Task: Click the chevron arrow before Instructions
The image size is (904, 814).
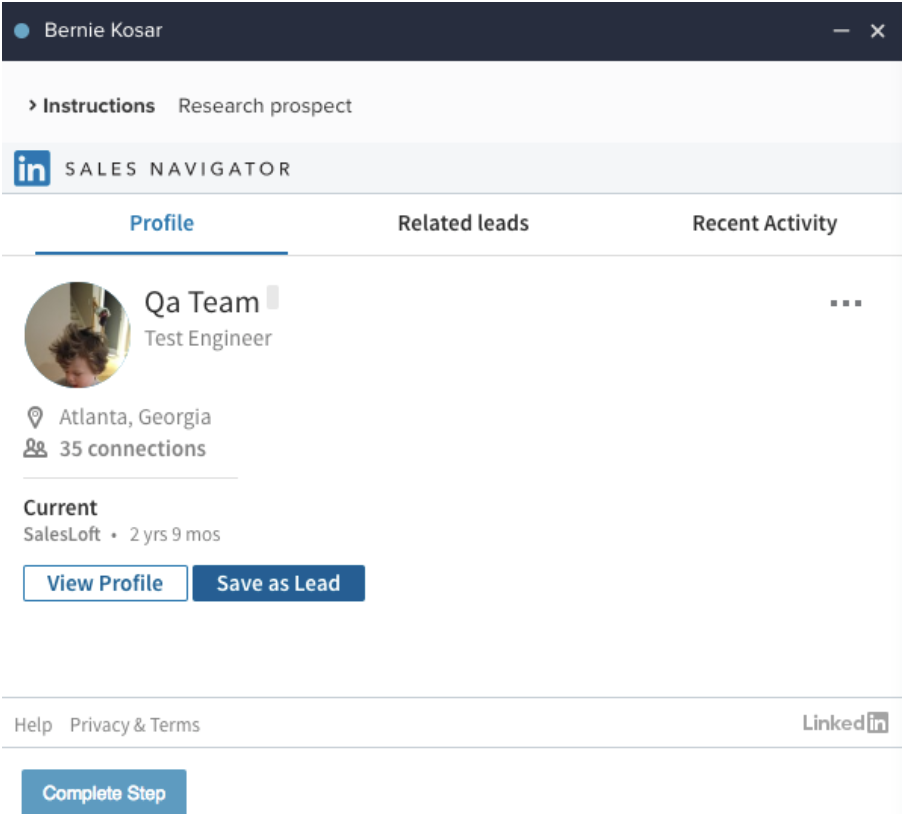Action: click(32, 105)
